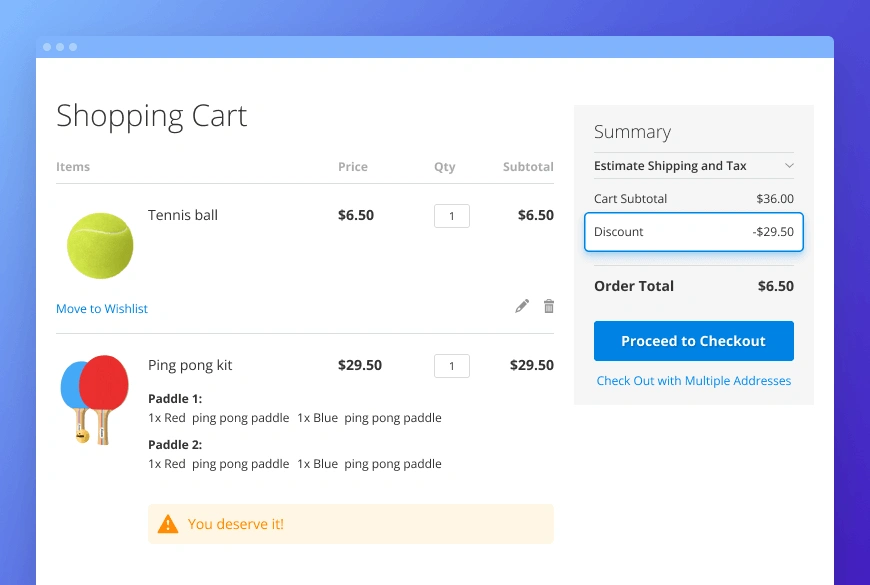Viewport: 870px width, 585px height.
Task: Choose Check Out with Multiple Addresses
Action: click(x=694, y=381)
